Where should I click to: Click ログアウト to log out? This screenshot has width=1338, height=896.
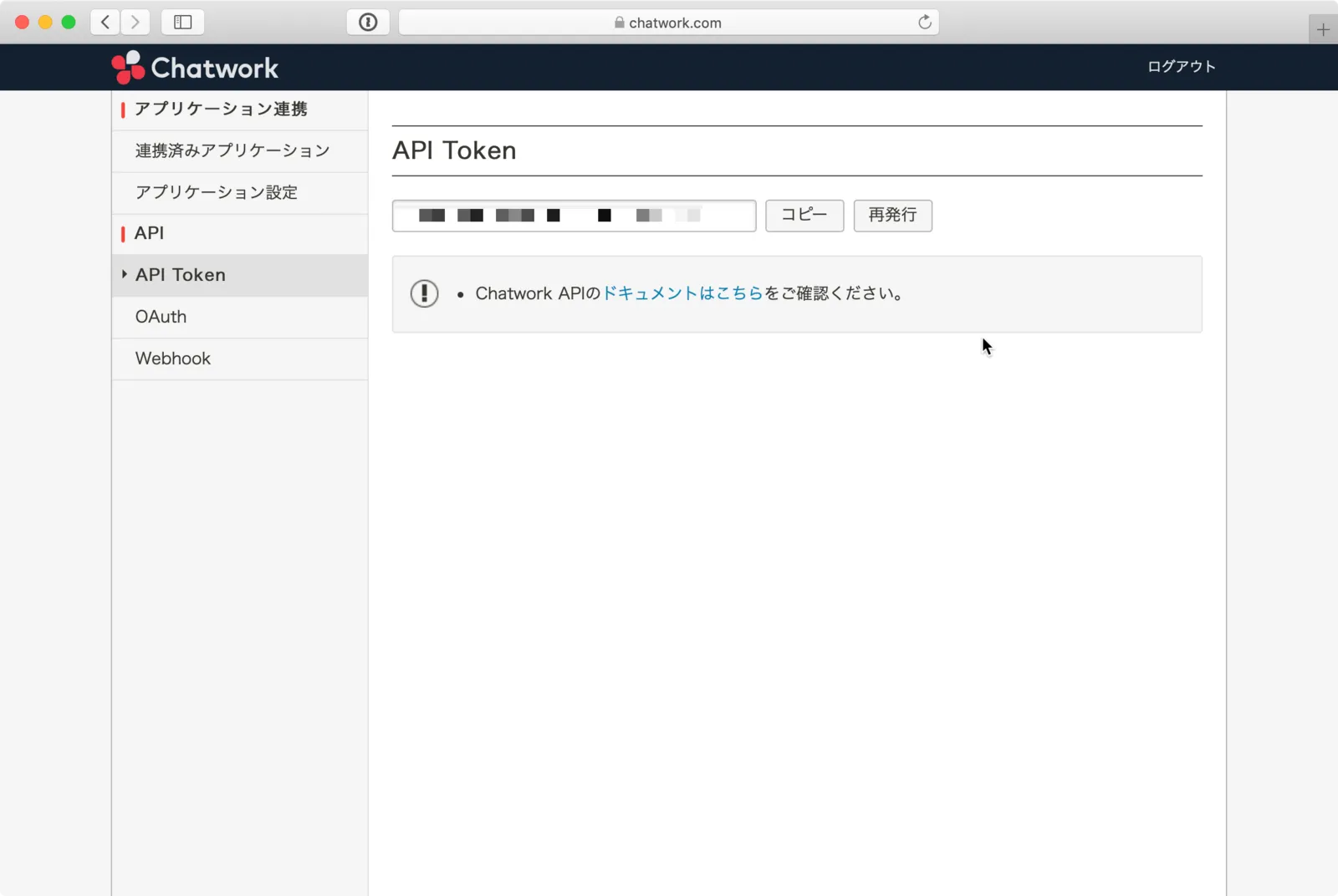1182,67
